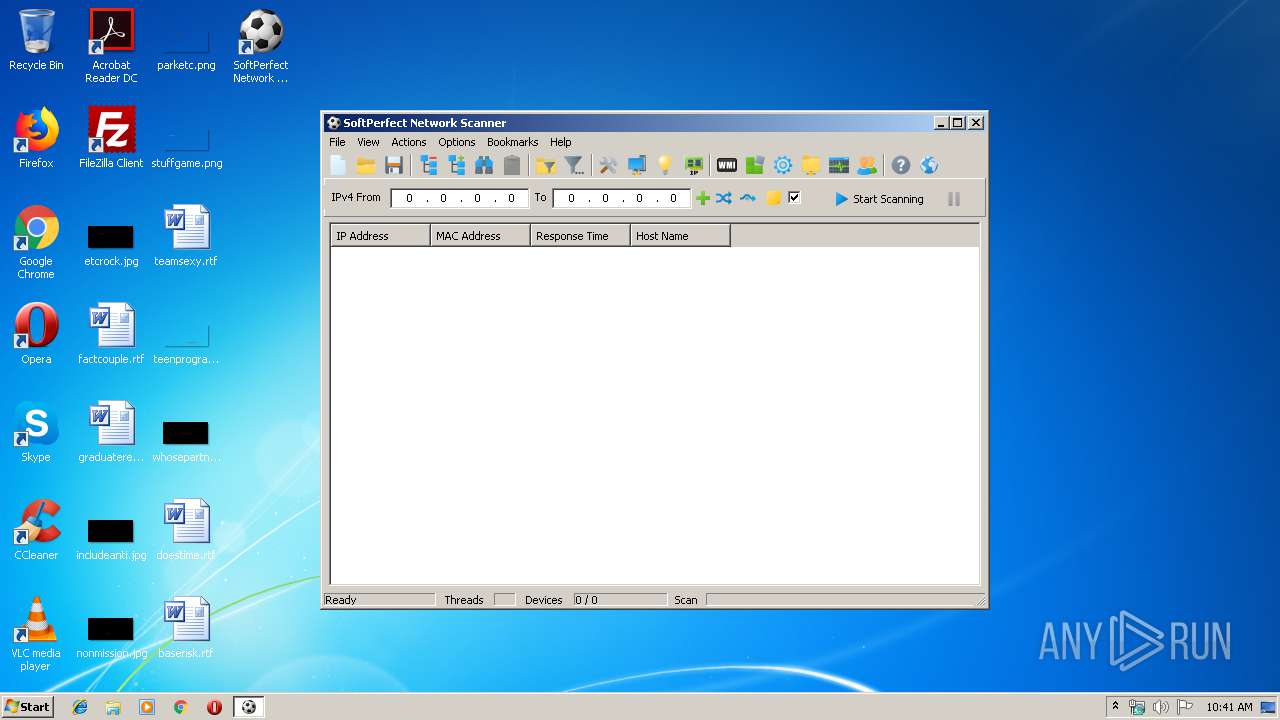Select the VLC media player desktop shortcut

point(36,634)
